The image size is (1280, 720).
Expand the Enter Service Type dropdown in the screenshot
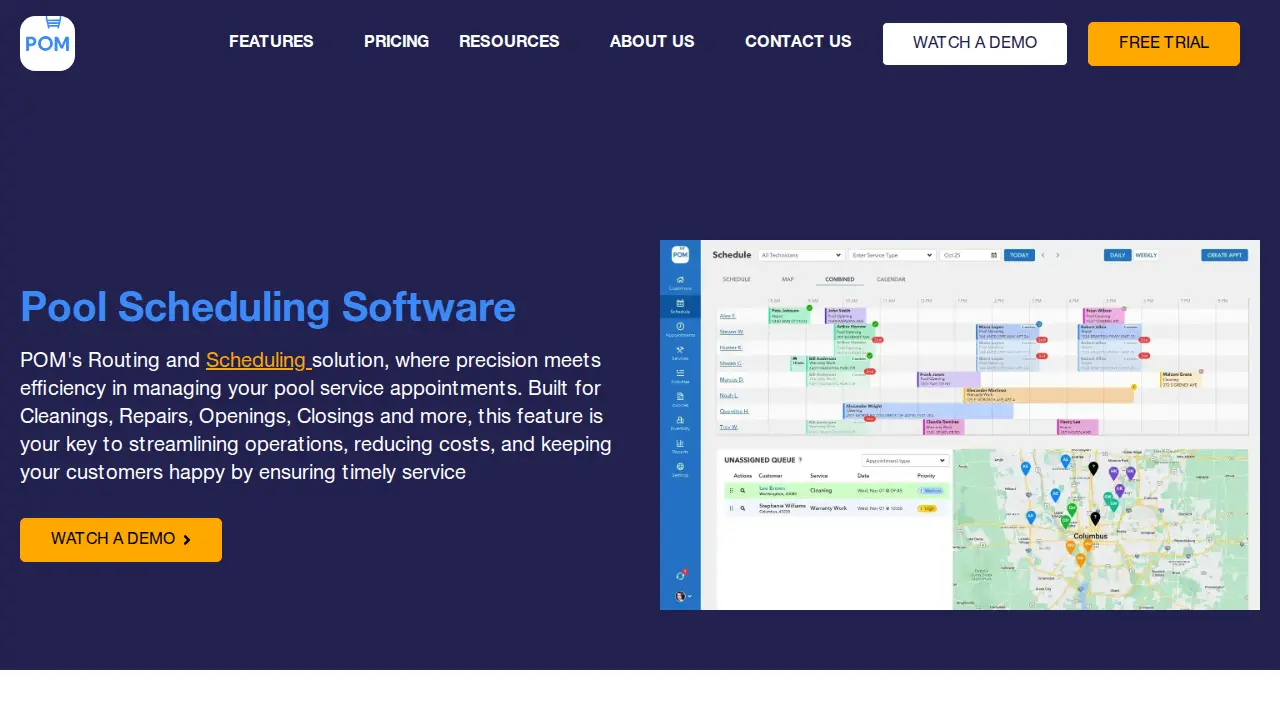892,255
